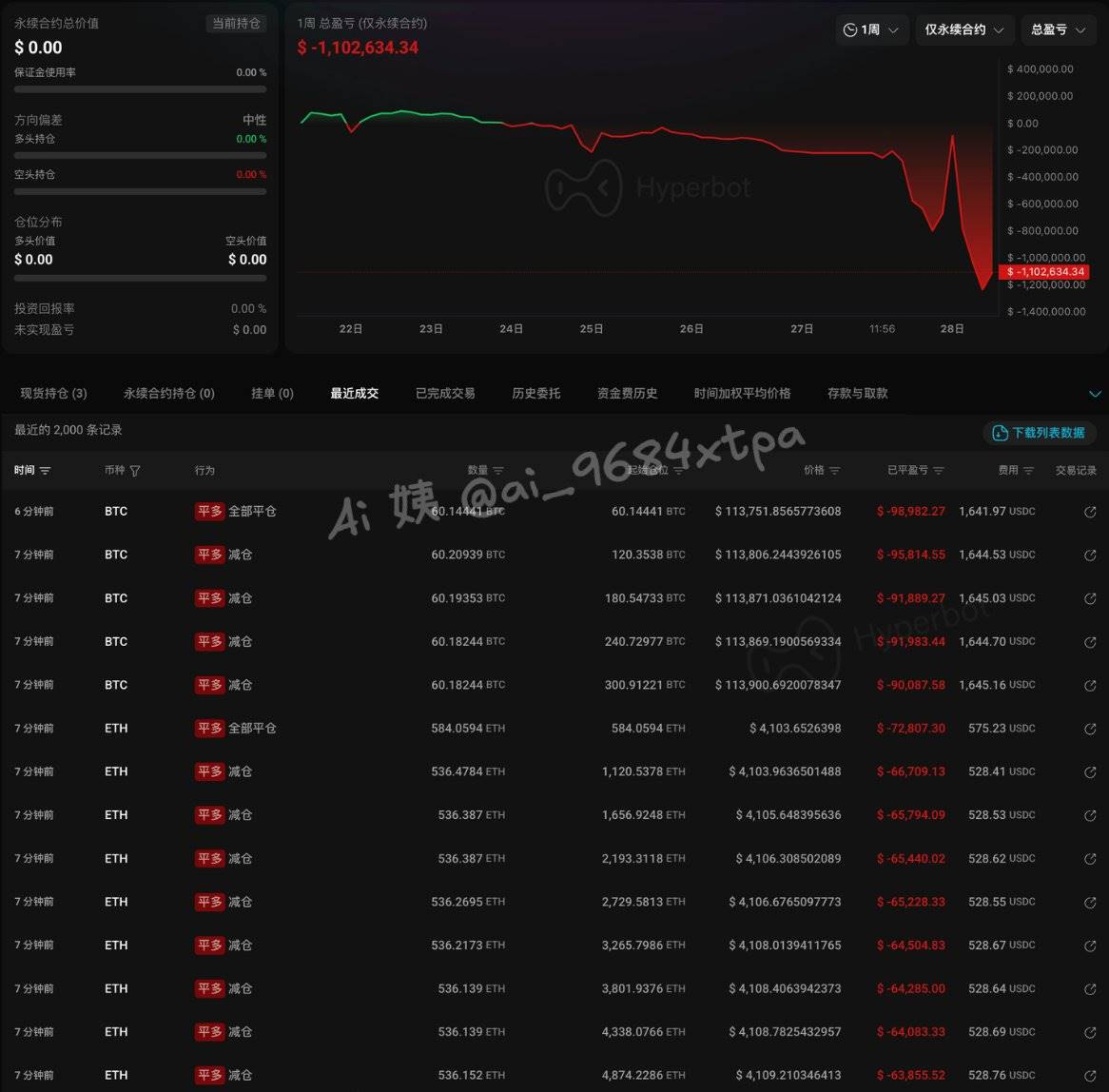Screen dimensions: 1109x1092
Task: Sort by 费用 column icon
Action: [1028, 471]
